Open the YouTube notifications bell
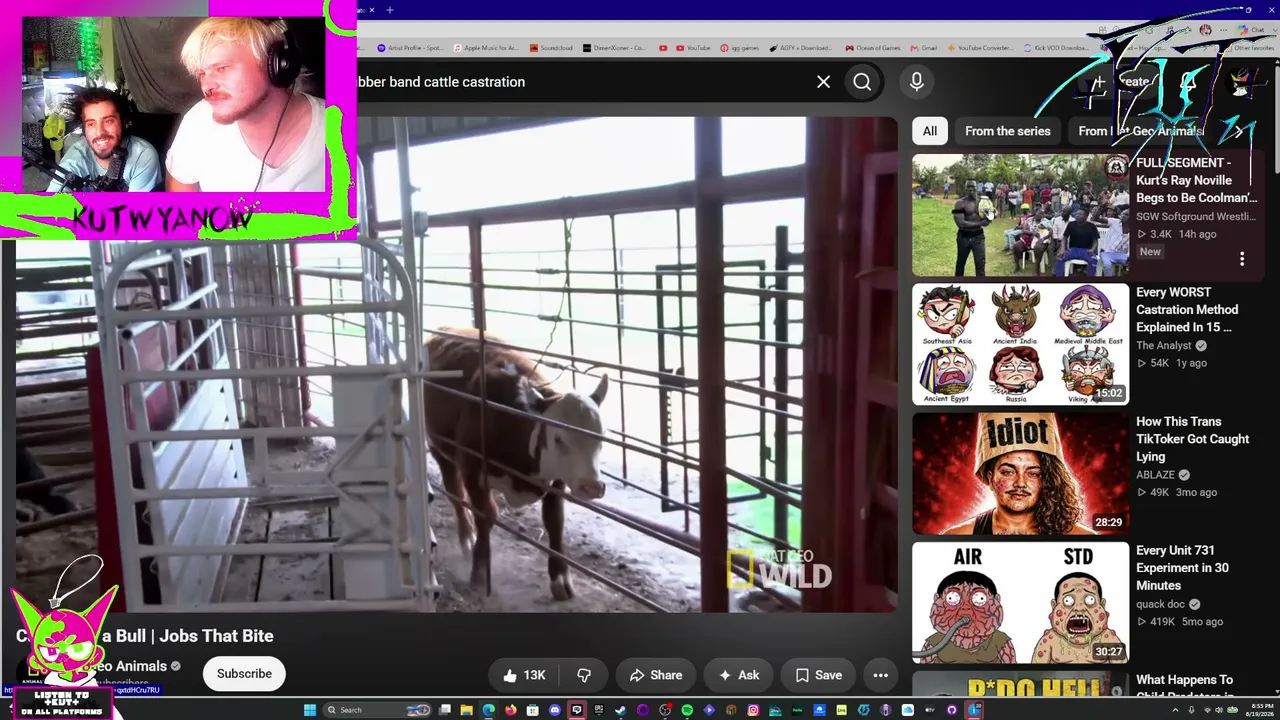The image size is (1280, 720). [x=1188, y=82]
